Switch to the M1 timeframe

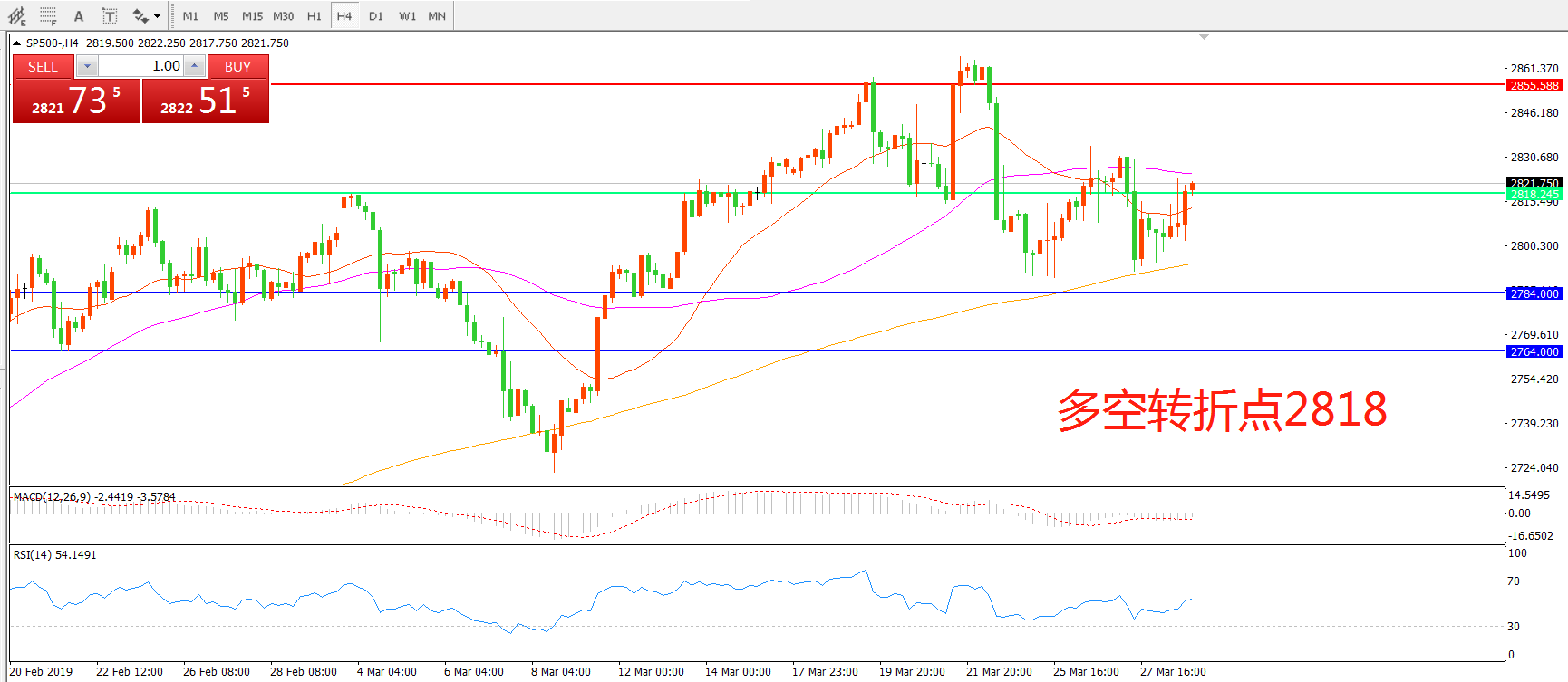[190, 15]
